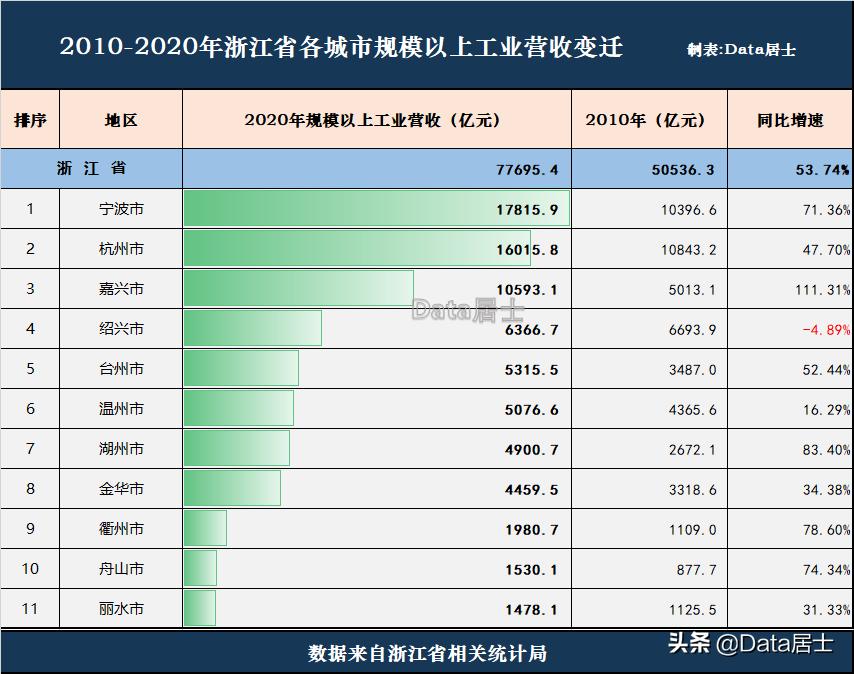This screenshot has height=674, width=854.
Task: Click the 地区 column header
Action: [121, 120]
